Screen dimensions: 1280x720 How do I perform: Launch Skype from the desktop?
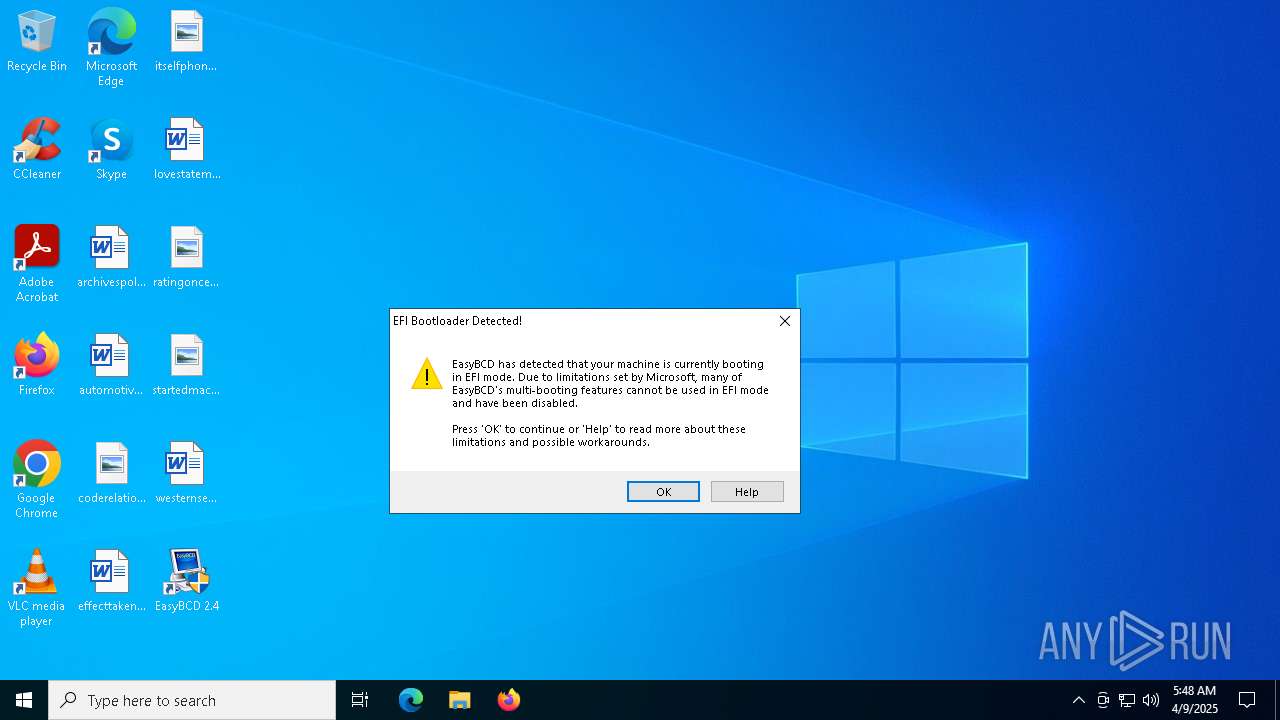[x=111, y=149]
